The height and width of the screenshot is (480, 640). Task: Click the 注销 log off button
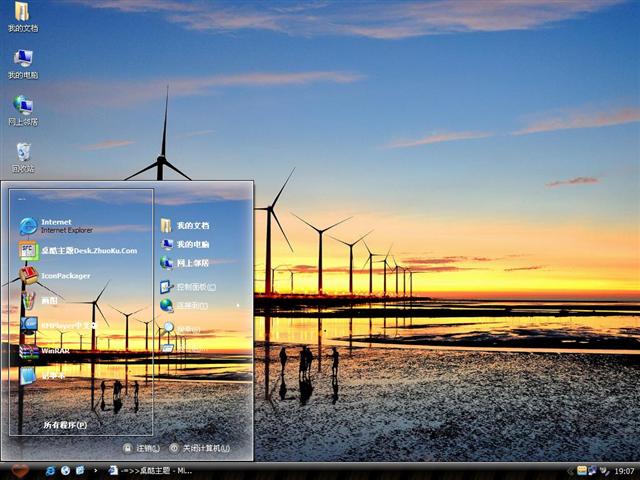[141, 448]
